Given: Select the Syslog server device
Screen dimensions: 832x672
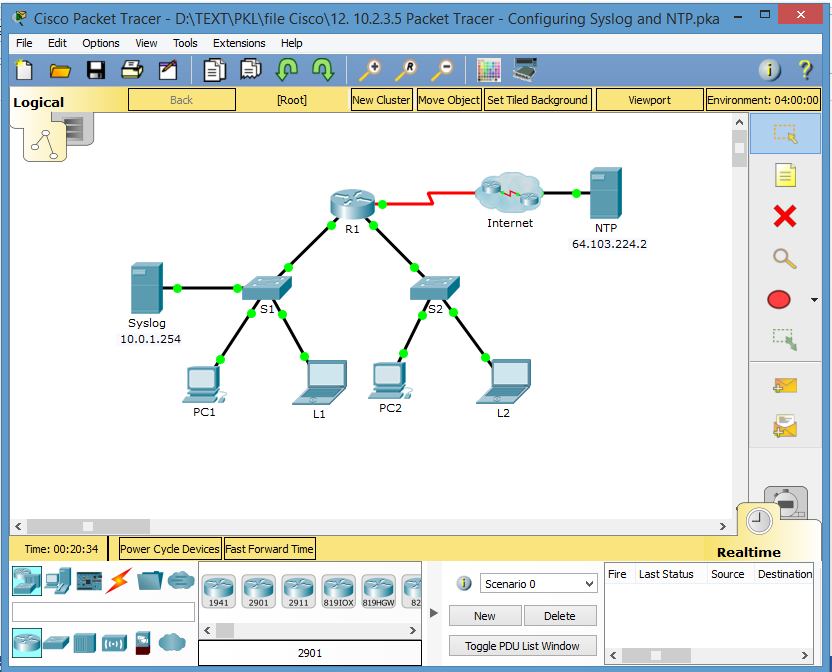Looking at the screenshot, I should (x=146, y=288).
